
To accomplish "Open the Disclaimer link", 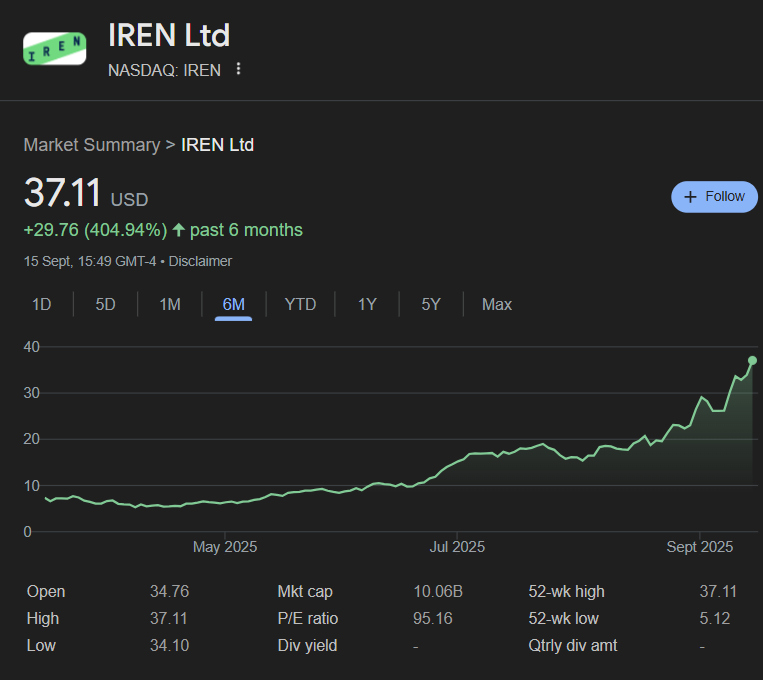I will [200, 261].
